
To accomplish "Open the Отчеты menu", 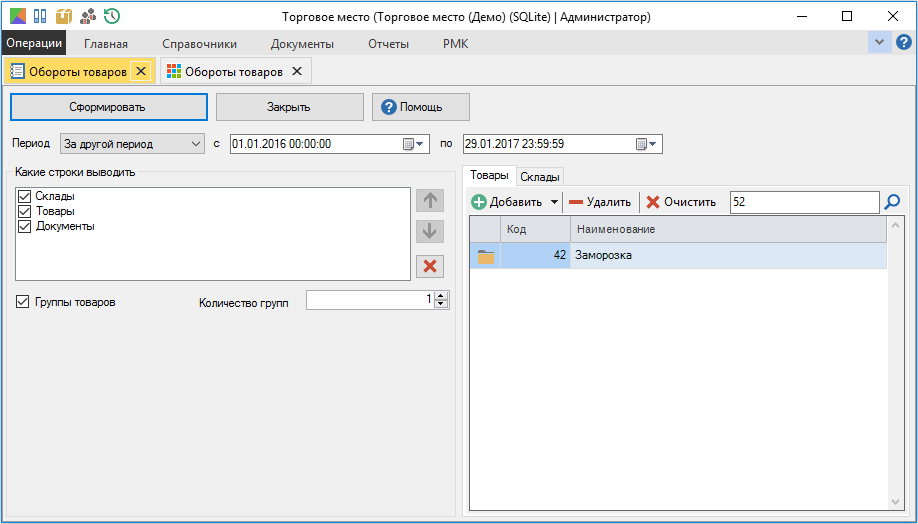I will (x=389, y=44).
